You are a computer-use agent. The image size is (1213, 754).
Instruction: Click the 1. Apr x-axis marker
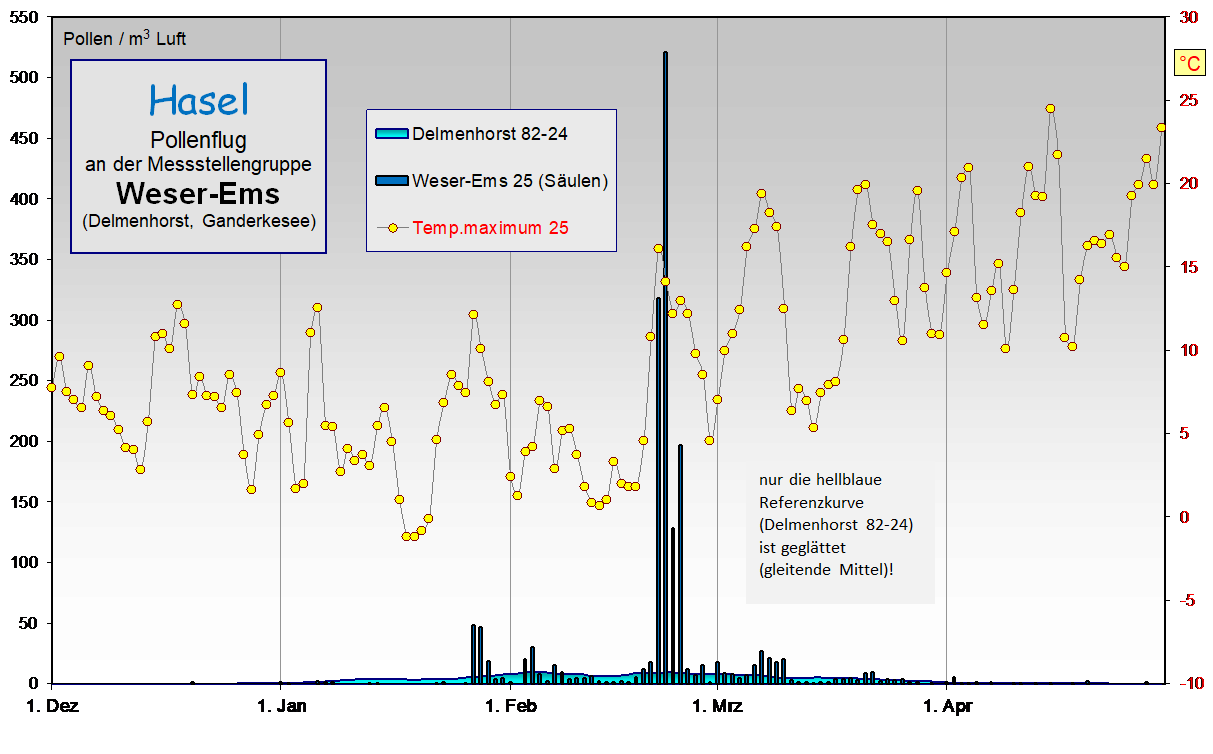click(946, 707)
